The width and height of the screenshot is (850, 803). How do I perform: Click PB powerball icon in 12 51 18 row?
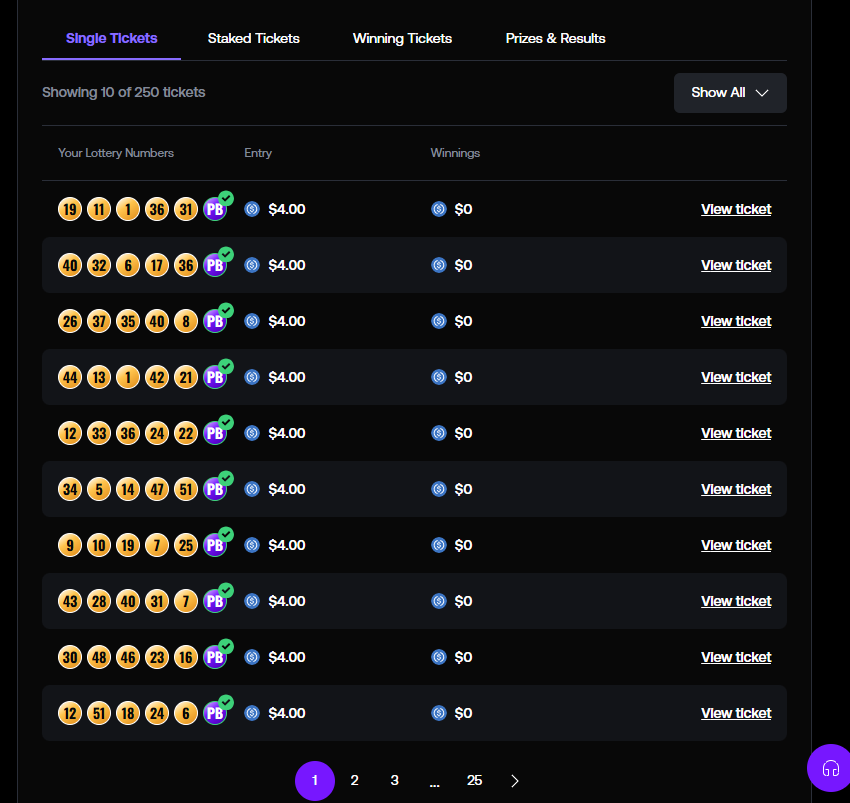click(x=215, y=713)
